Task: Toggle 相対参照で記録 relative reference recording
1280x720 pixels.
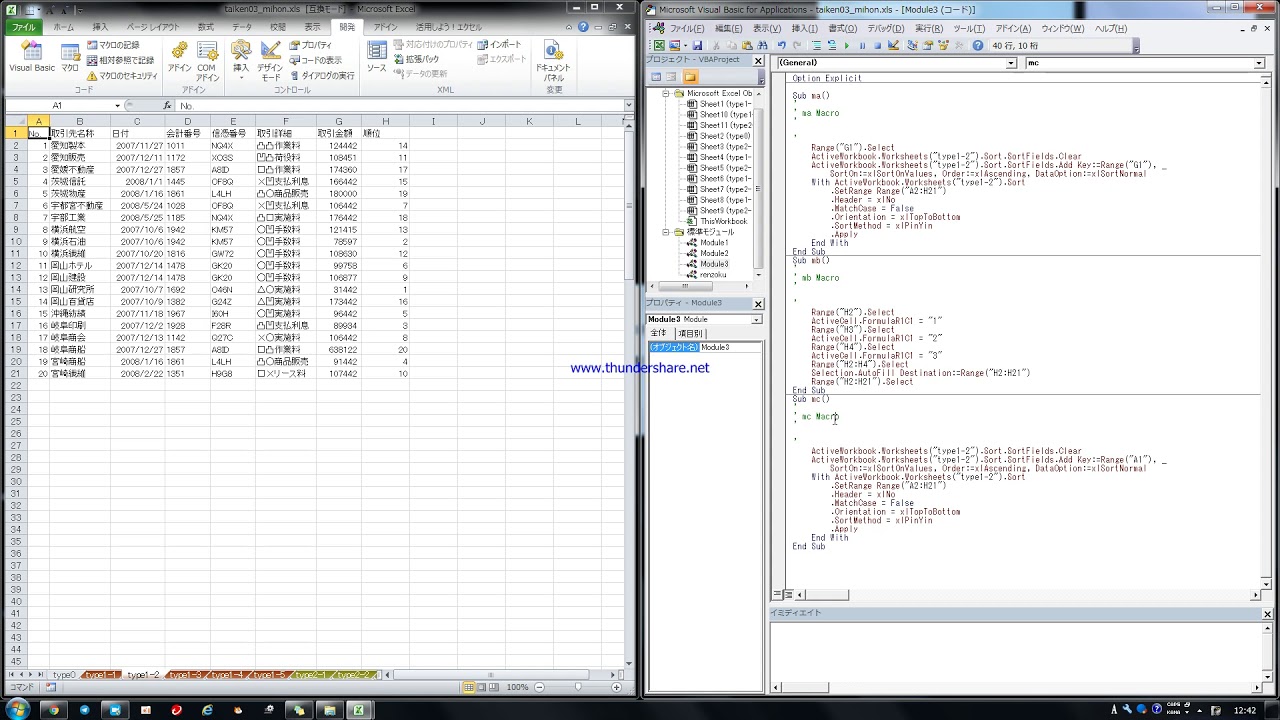Action: click(x=120, y=60)
